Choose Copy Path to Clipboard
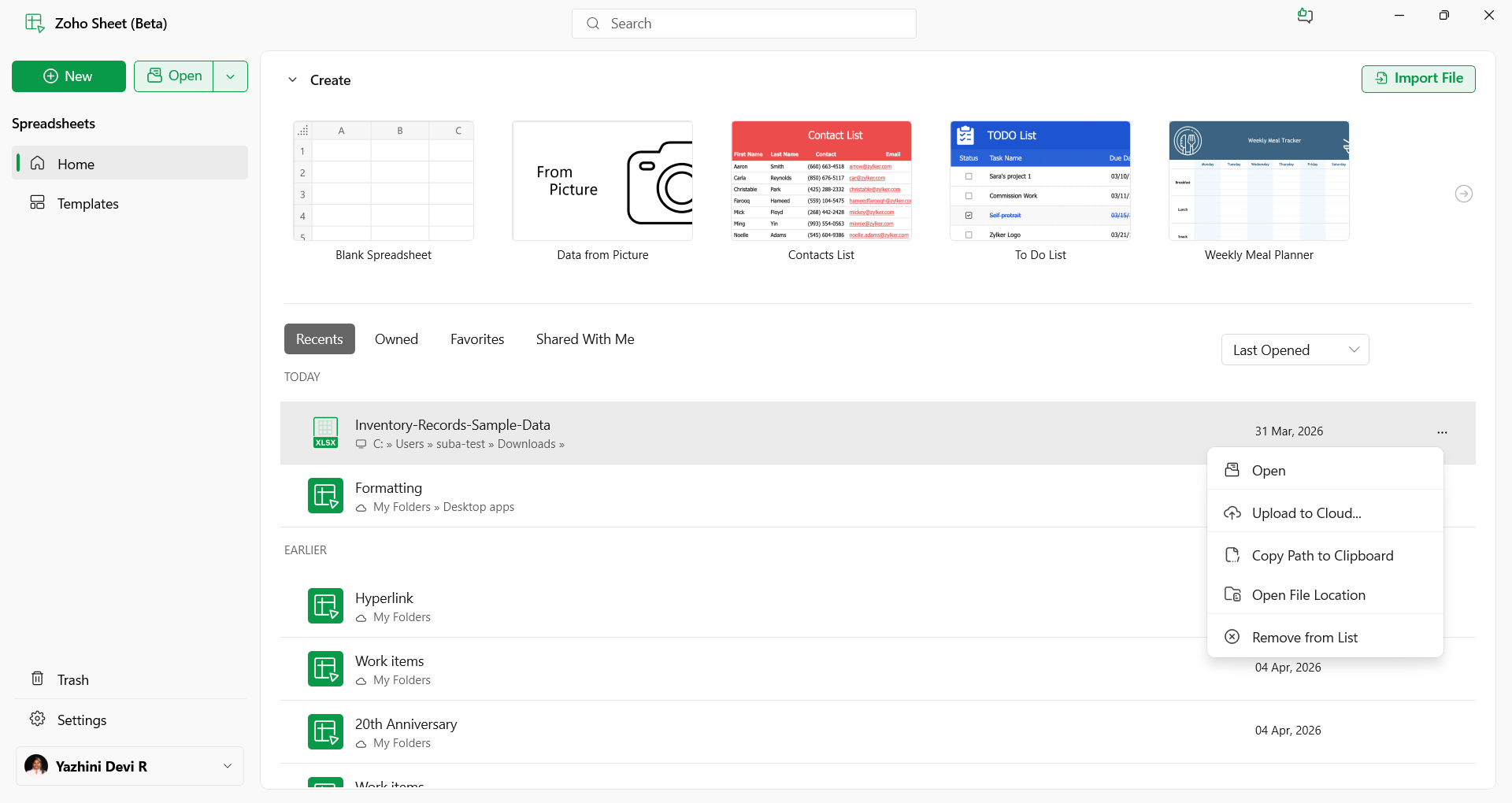 tap(1321, 556)
